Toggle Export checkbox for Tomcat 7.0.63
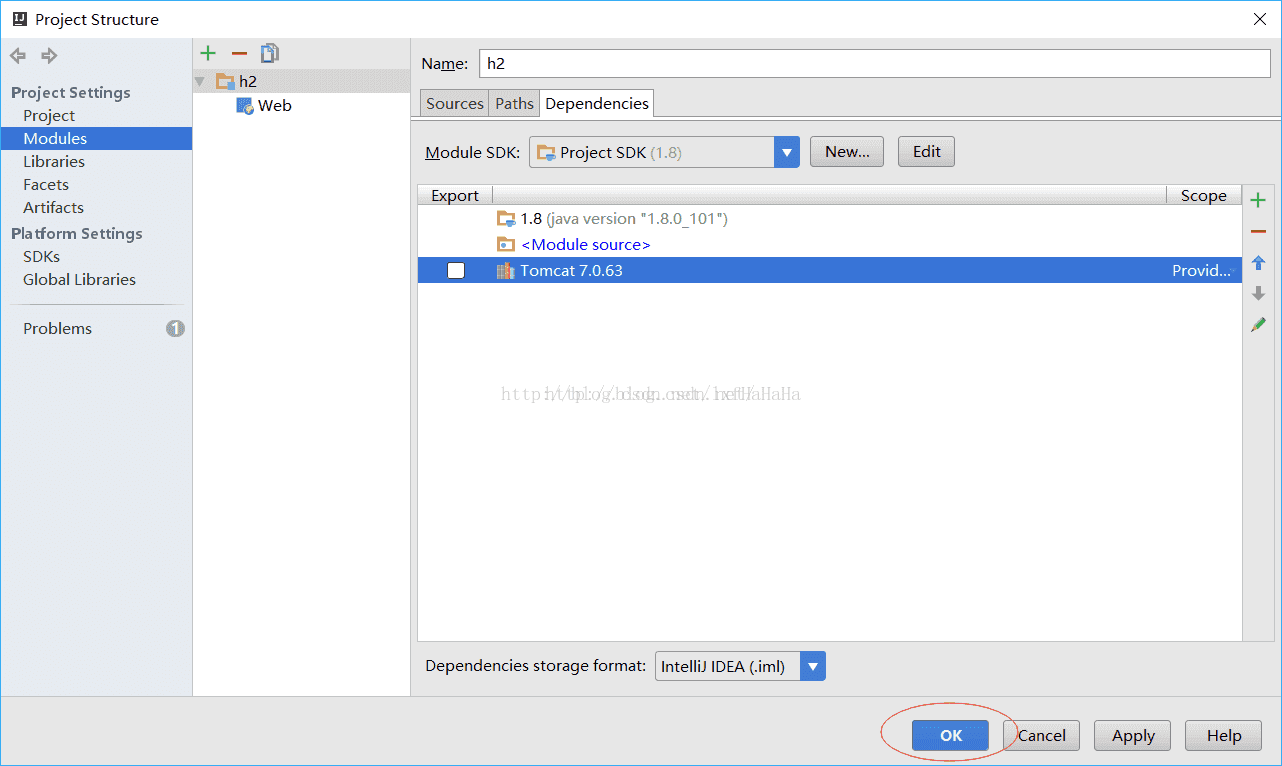This screenshot has width=1282, height=766. (x=456, y=270)
